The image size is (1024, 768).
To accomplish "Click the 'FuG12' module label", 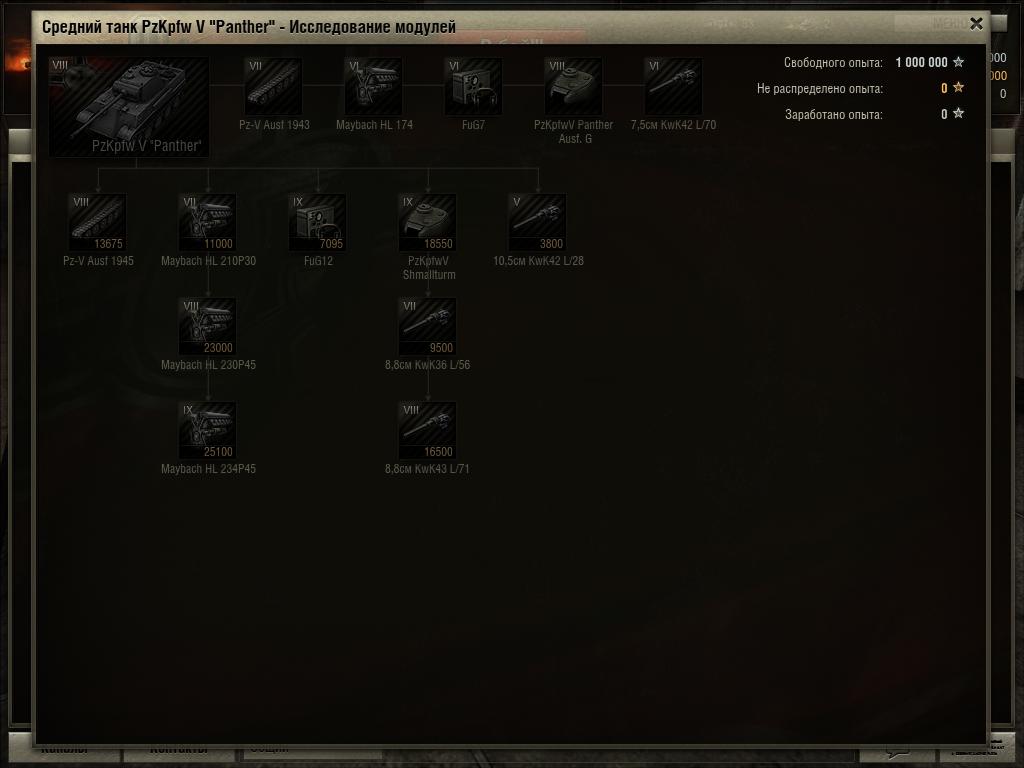I will 318,261.
